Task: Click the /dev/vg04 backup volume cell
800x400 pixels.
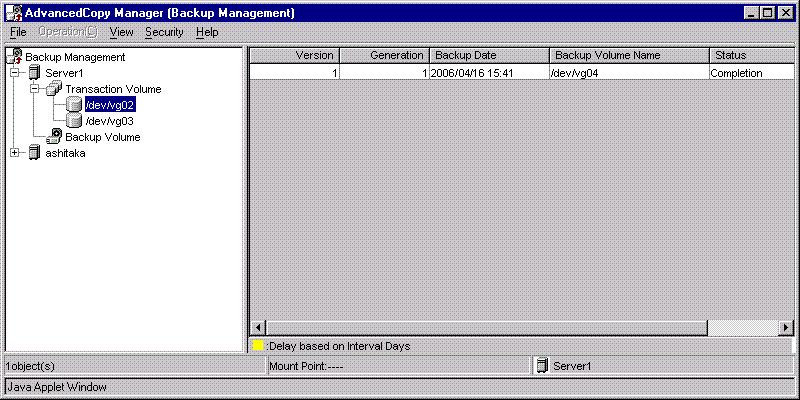Action: (x=629, y=73)
